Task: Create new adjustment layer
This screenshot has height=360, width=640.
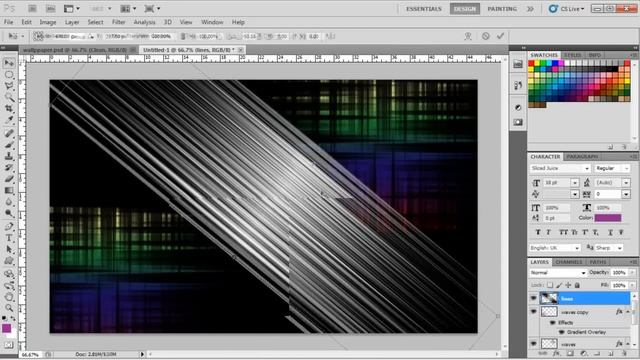Action: (583, 354)
